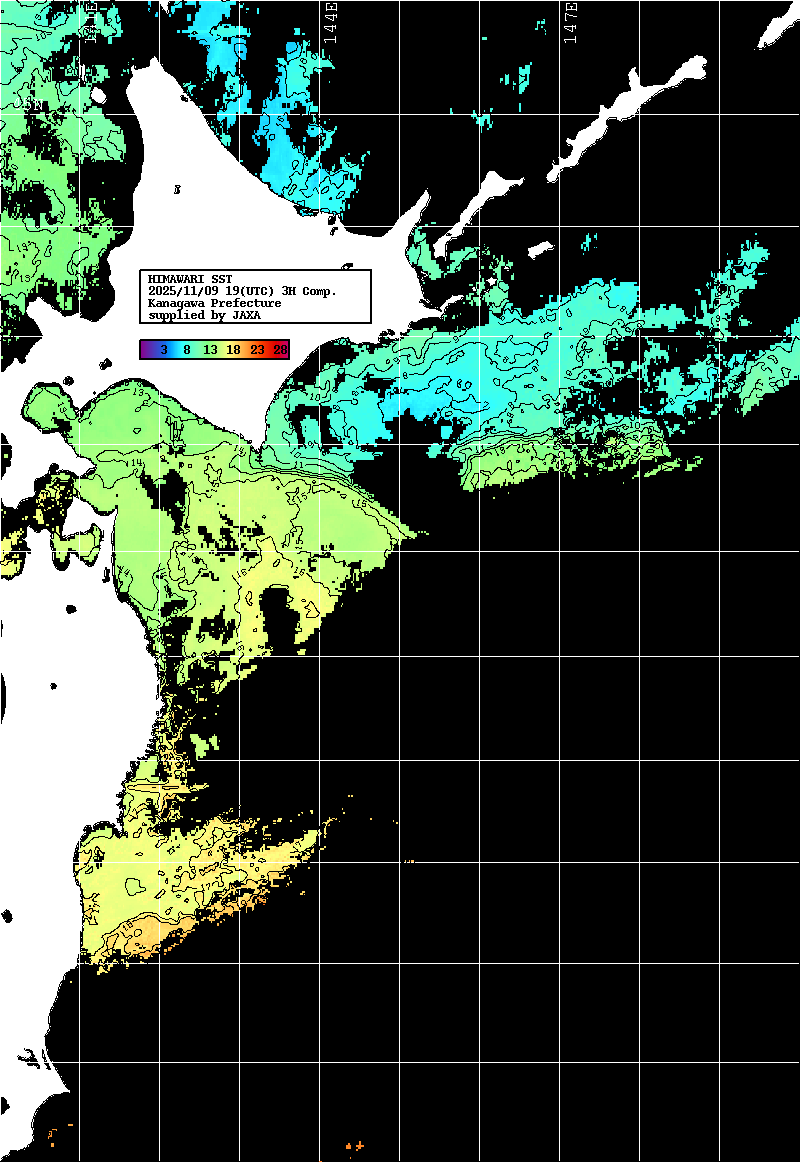Click the white island in top-right corner
Viewport: 800px width, 1162px height.
pyautogui.click(x=778, y=27)
